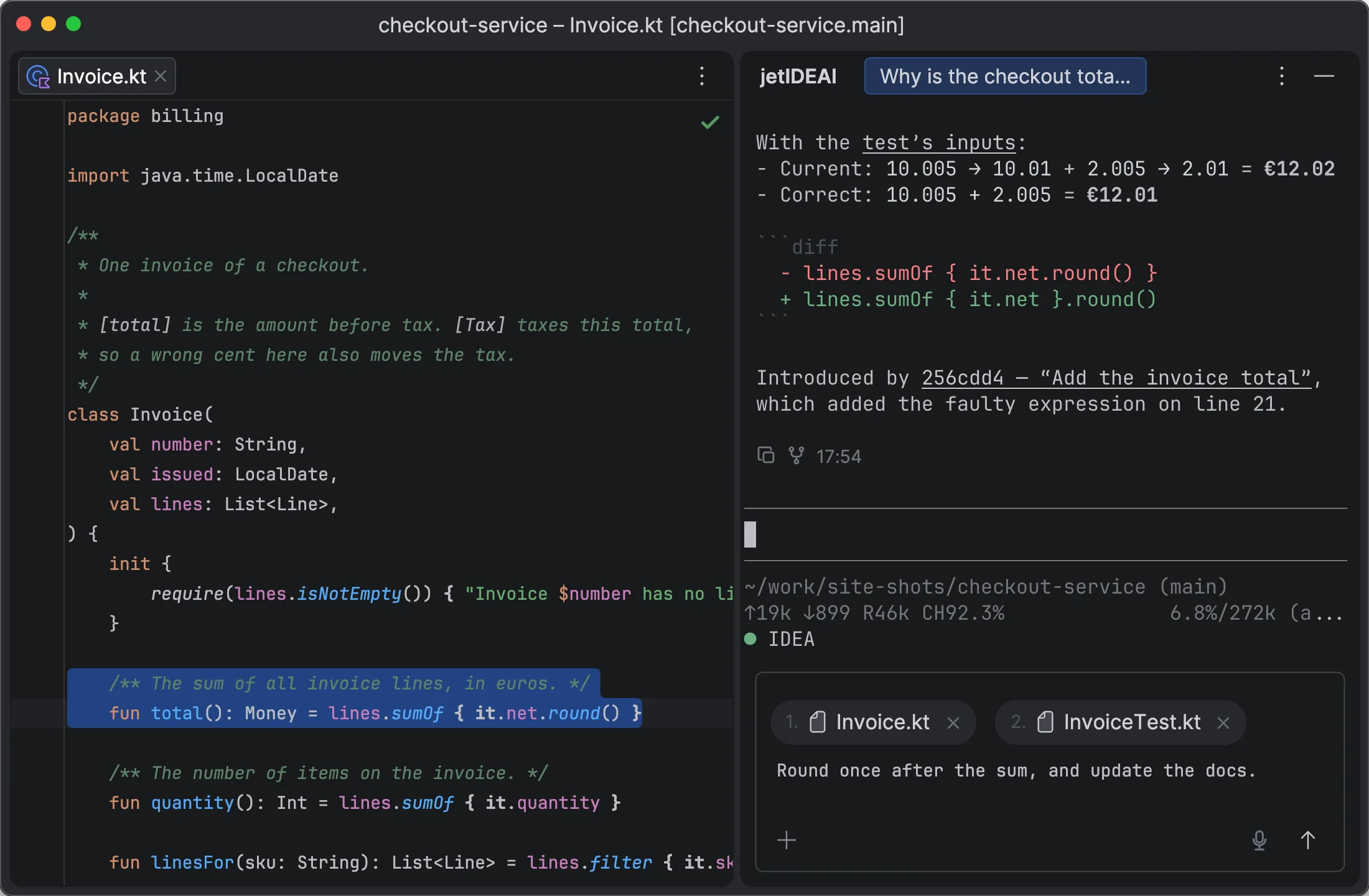The image size is (1369, 896).
Task: Open the "test's inputs" link
Action: coord(939,142)
